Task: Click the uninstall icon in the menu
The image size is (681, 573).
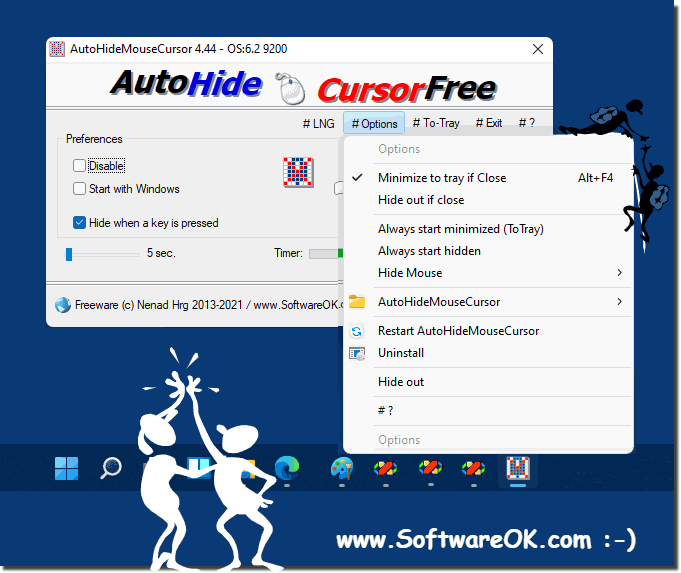Action: [x=357, y=353]
